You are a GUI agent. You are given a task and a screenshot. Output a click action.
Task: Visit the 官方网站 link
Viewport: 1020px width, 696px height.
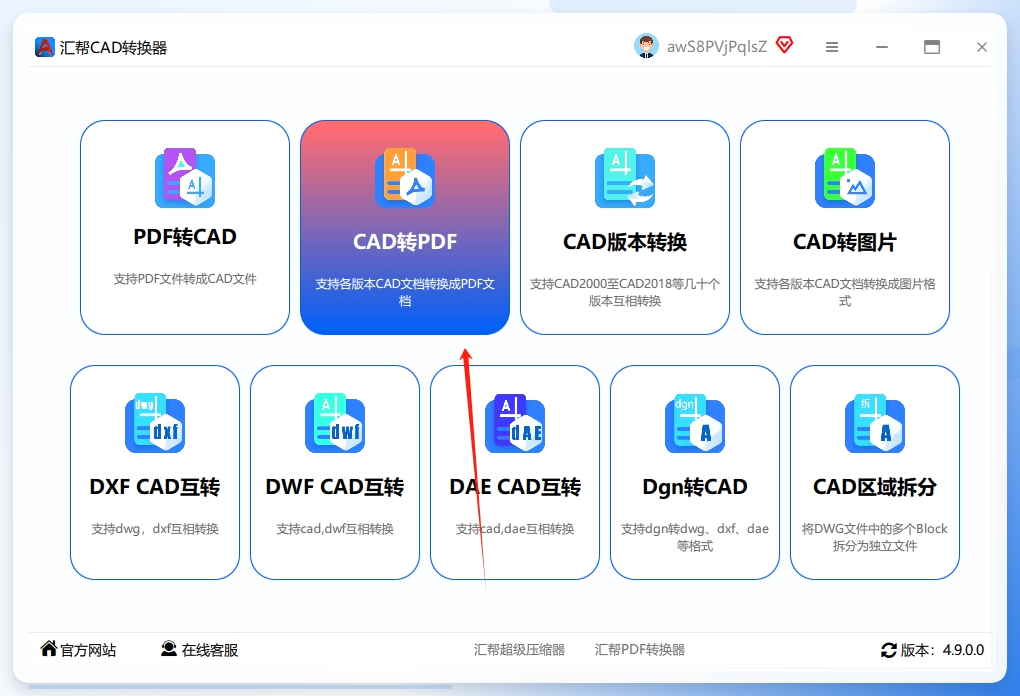(x=88, y=650)
